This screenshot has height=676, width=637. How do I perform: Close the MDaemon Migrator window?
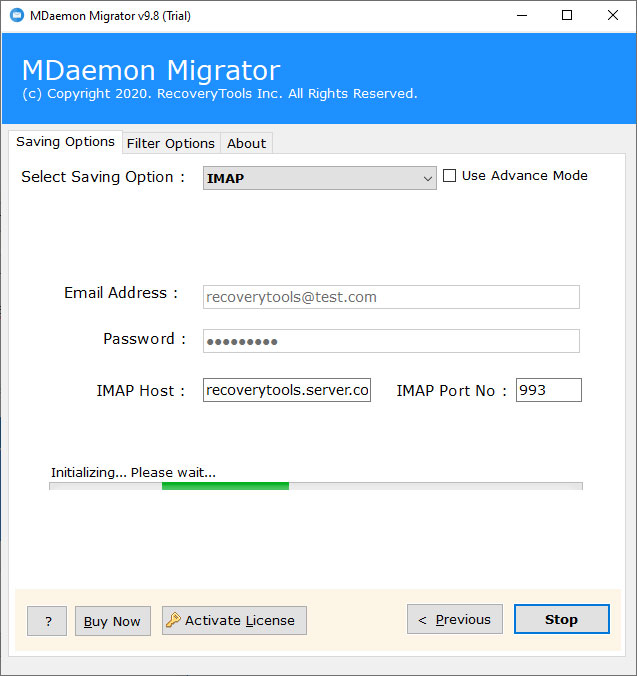tap(612, 15)
